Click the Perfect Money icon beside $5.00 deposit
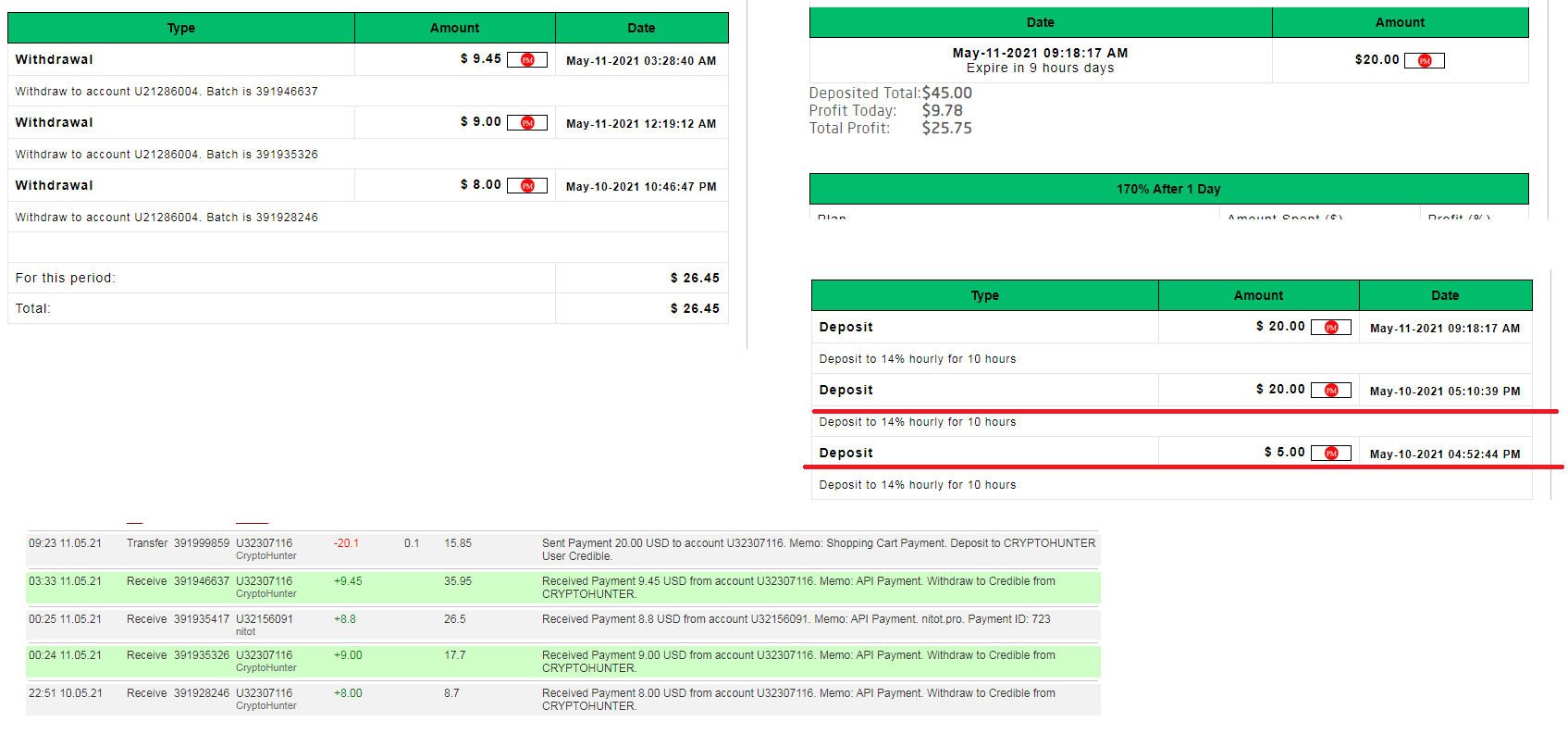 pyautogui.click(x=1331, y=454)
